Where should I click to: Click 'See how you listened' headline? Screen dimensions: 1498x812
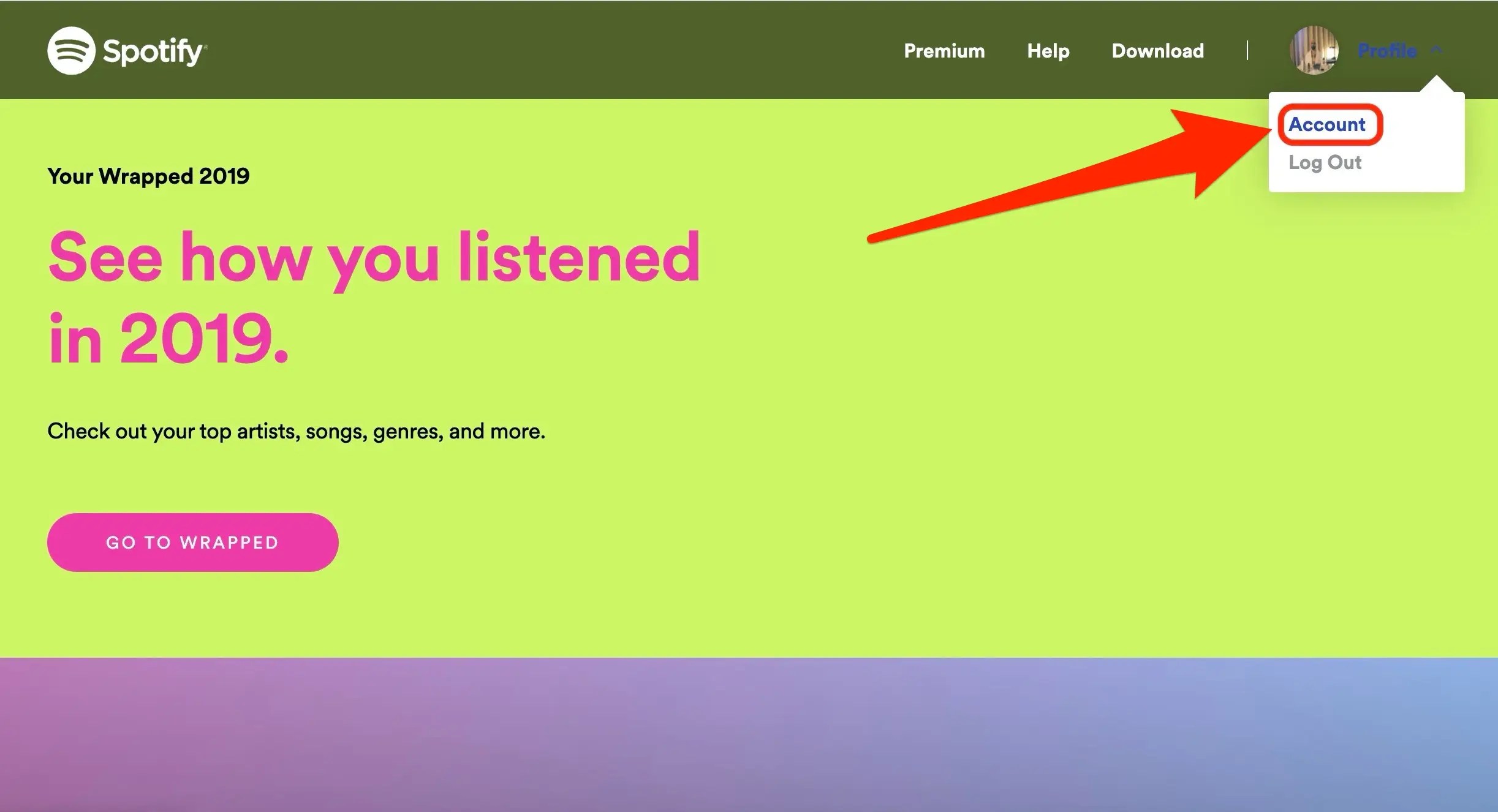374,257
